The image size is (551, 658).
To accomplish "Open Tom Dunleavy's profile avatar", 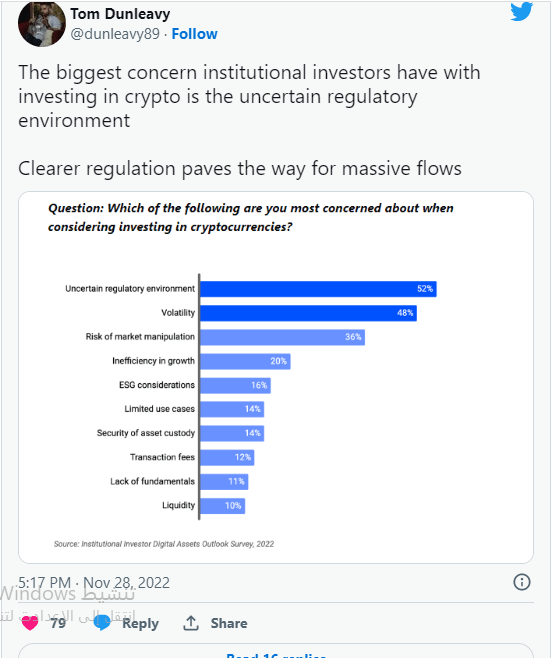I will click(42, 23).
